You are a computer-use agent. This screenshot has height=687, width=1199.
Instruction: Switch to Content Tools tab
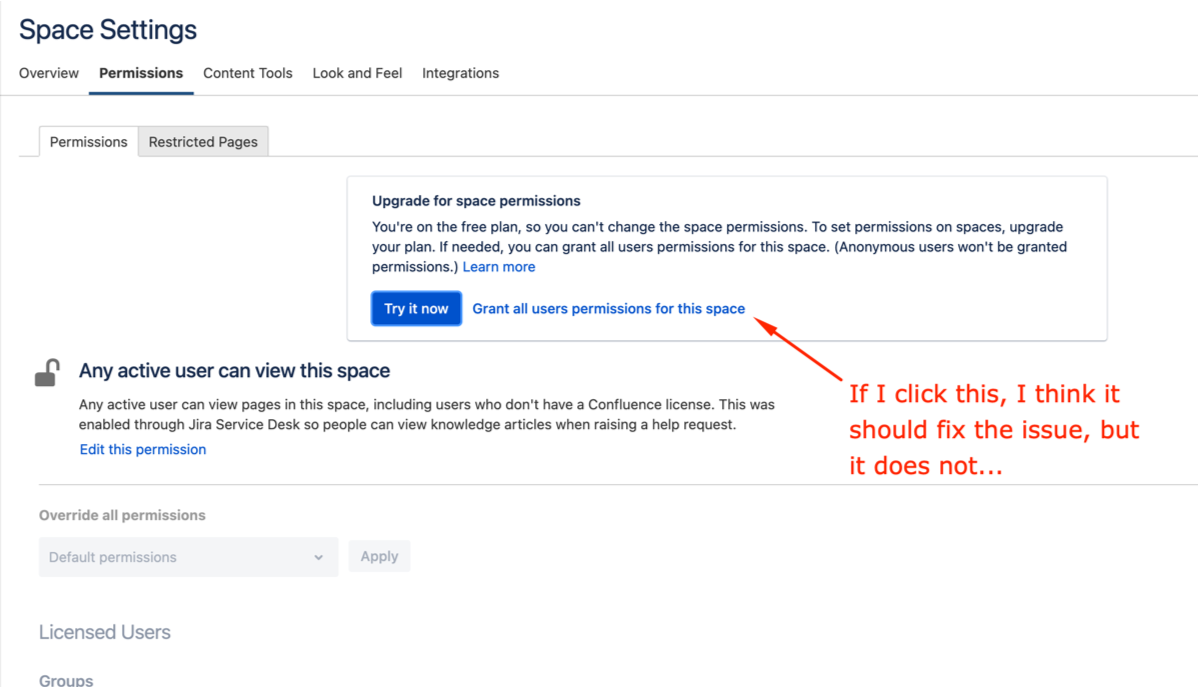click(x=248, y=73)
